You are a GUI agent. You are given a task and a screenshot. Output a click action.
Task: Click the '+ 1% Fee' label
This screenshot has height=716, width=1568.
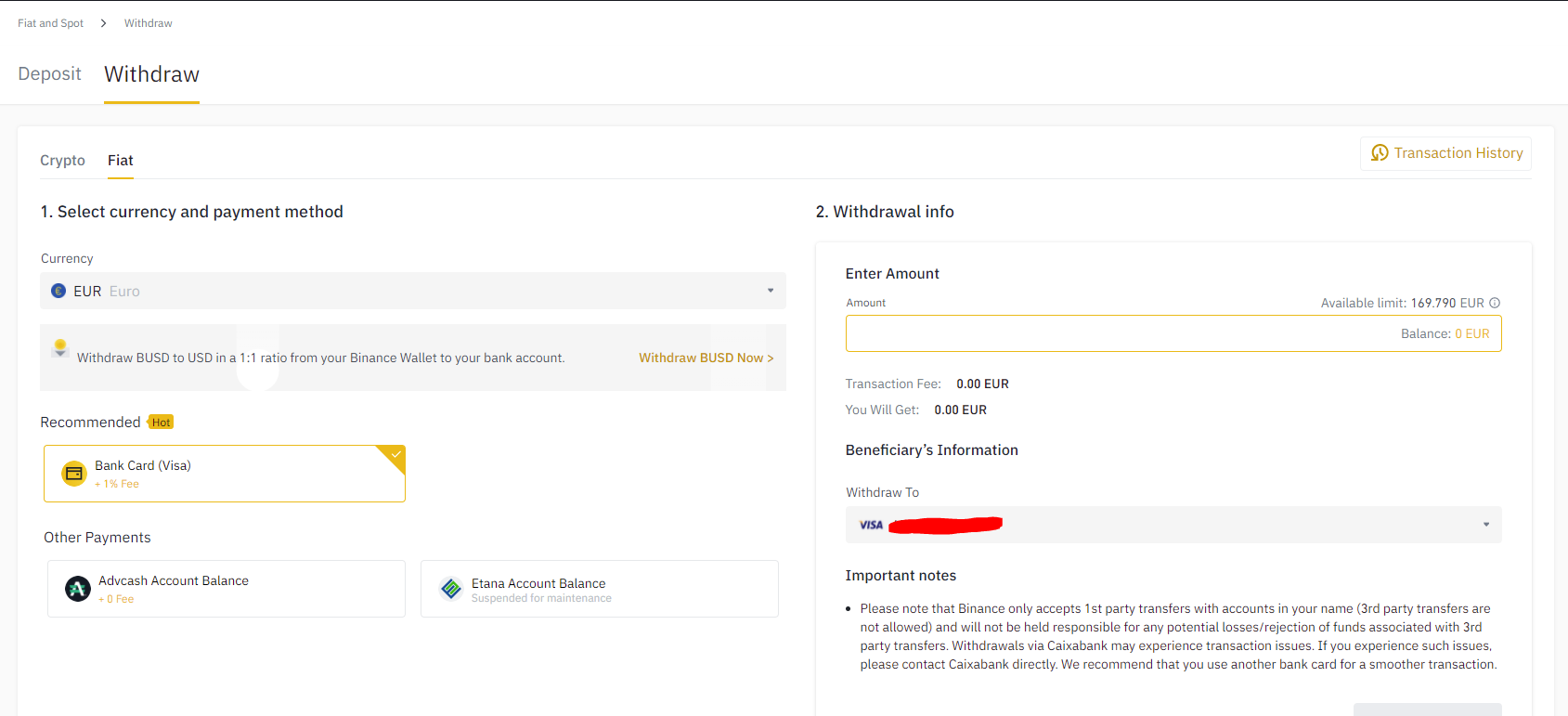(117, 484)
